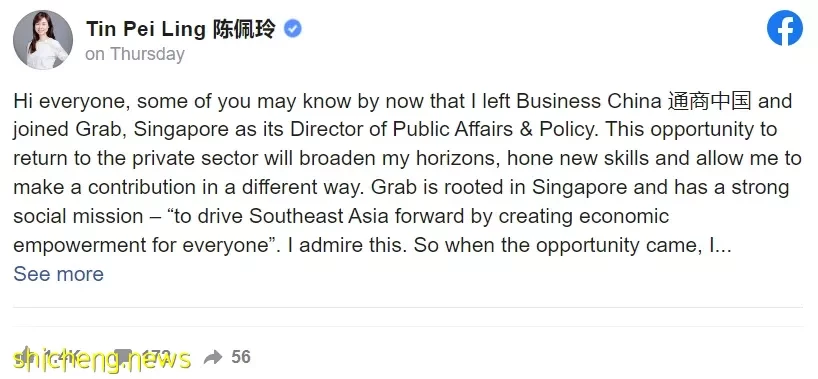
Task: Open Tin Pei Ling's profile photo
Action: point(43,40)
